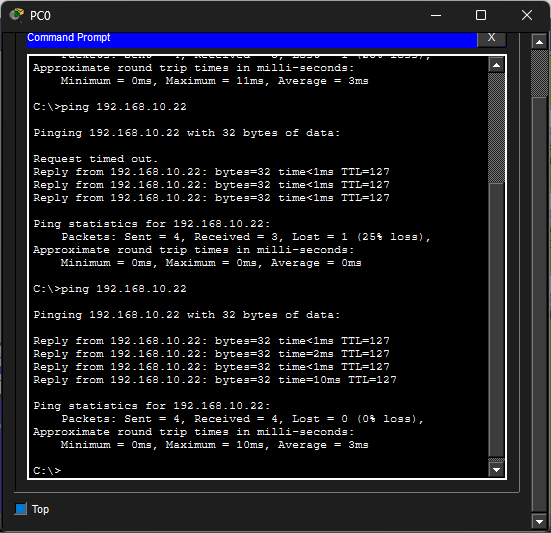
Task: Click the 'Lost = 0 (0% loss)' statistics line
Action: (242, 419)
